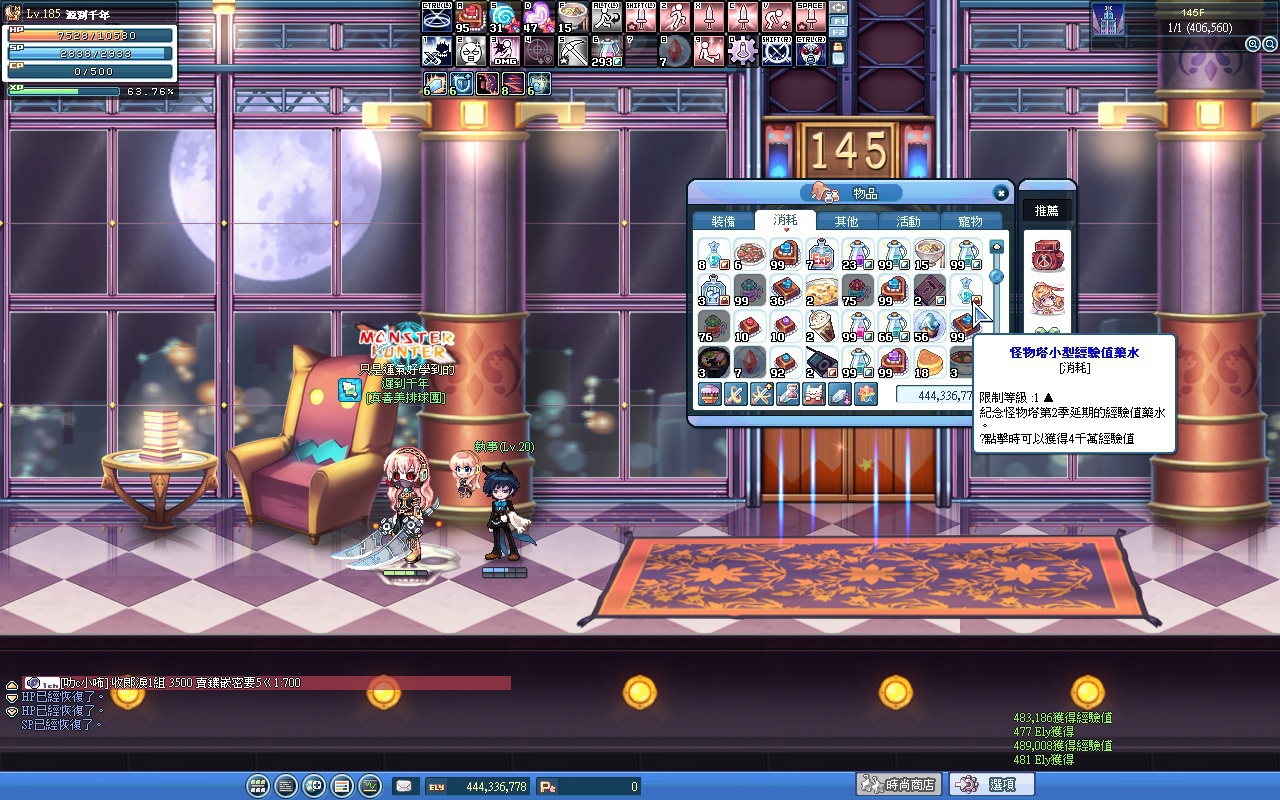
Task: Use the SHIFT(R) crossed swords skill
Action: 776,51
